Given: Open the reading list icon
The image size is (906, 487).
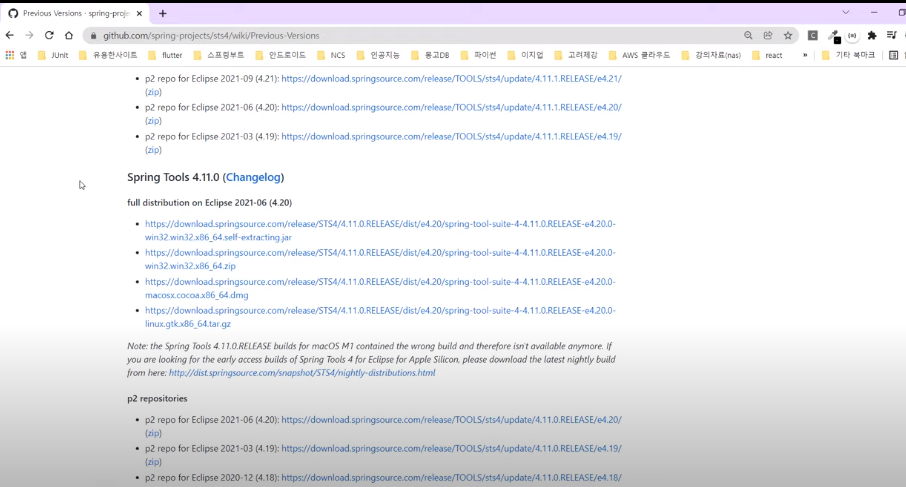Looking at the screenshot, I should tap(894, 55).
